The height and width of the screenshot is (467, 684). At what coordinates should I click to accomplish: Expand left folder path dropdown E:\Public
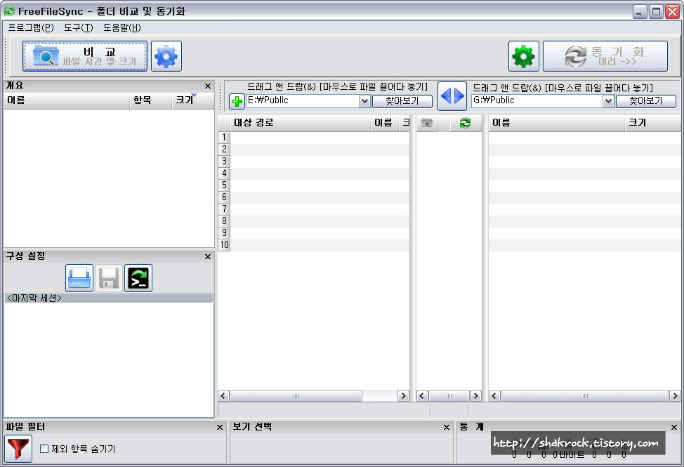tap(365, 101)
